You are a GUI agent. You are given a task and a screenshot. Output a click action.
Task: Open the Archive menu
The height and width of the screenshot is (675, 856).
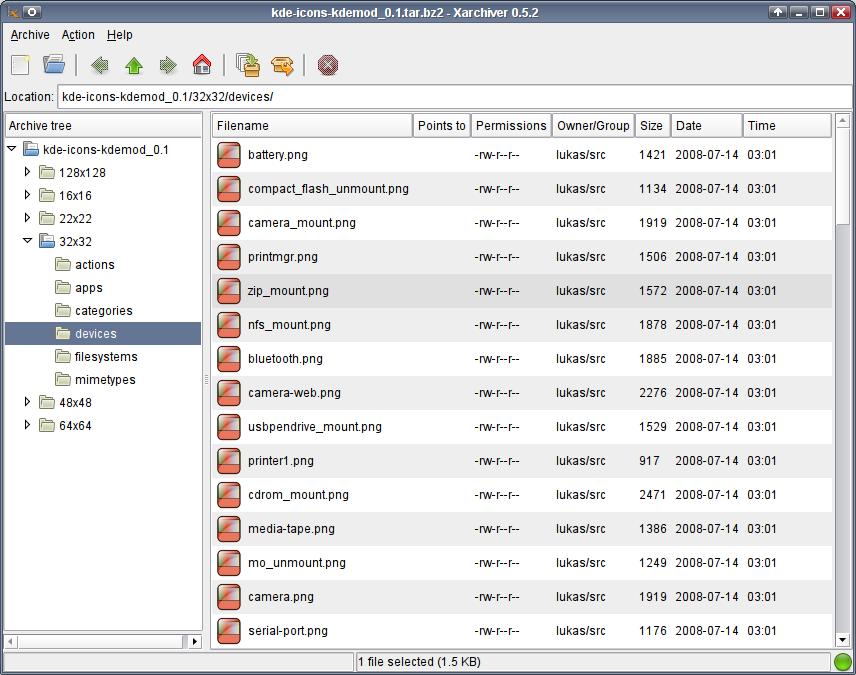pyautogui.click(x=30, y=35)
